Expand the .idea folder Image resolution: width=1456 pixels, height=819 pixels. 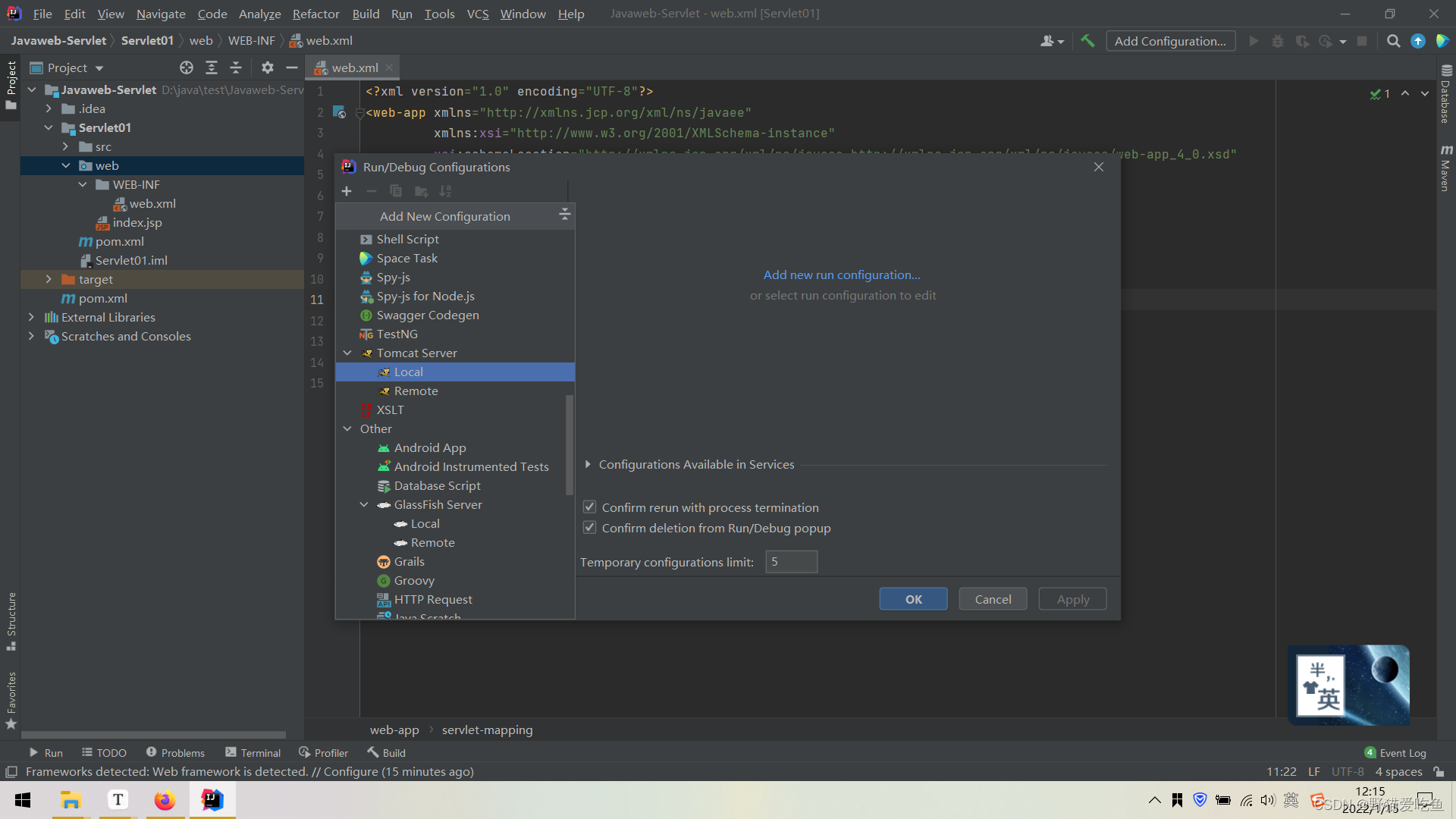point(49,108)
